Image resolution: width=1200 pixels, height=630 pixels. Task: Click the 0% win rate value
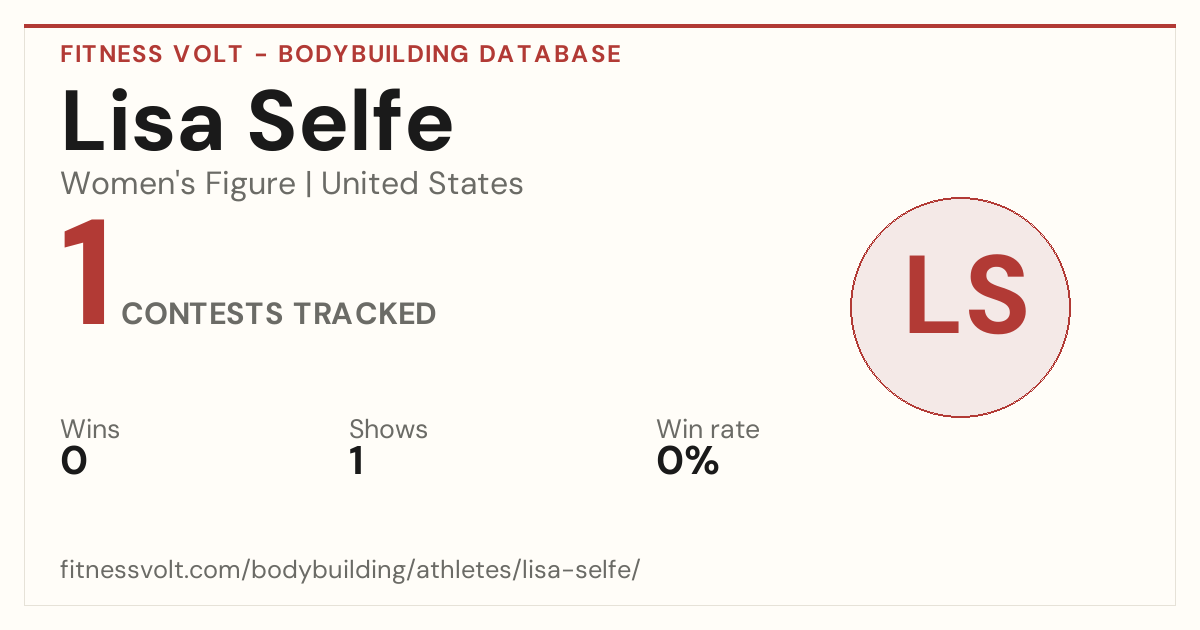688,461
